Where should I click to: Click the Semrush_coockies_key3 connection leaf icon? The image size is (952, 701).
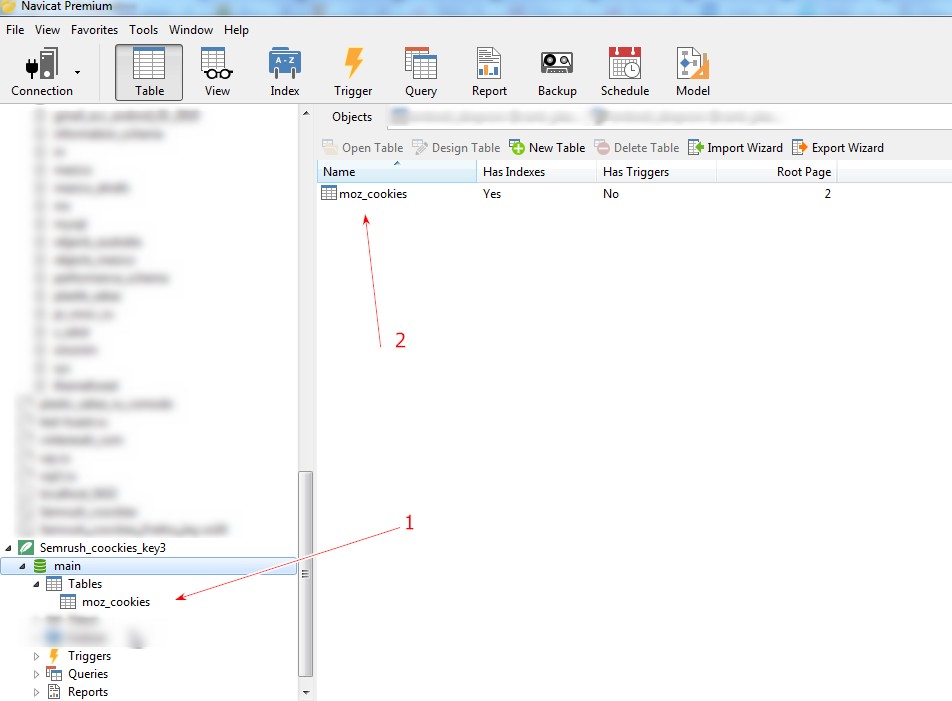[26, 547]
